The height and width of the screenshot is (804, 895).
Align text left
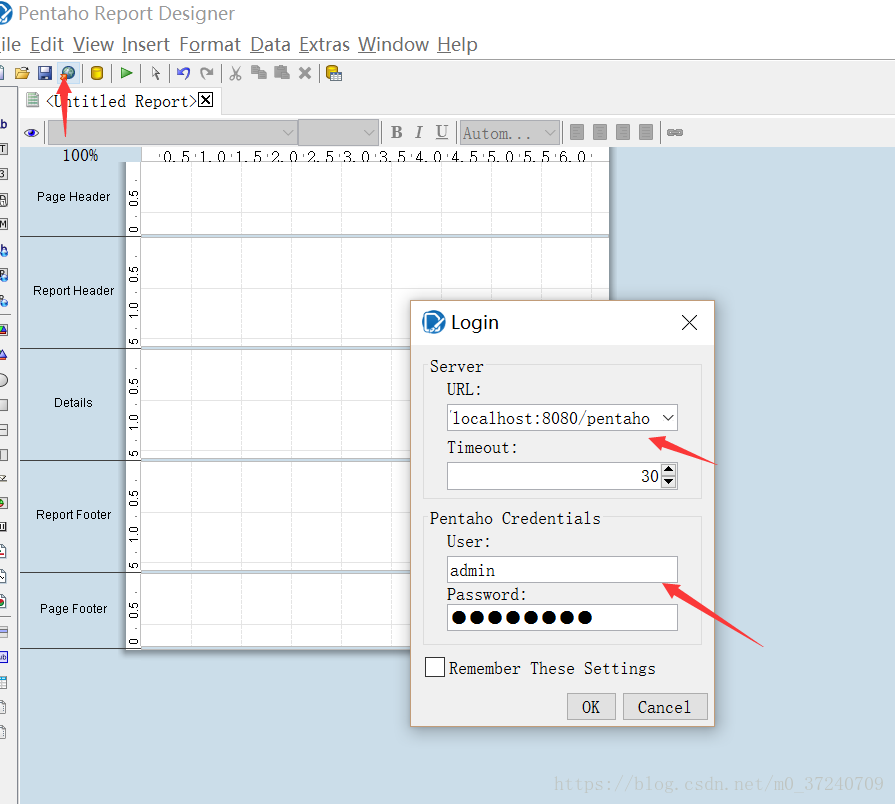(577, 132)
